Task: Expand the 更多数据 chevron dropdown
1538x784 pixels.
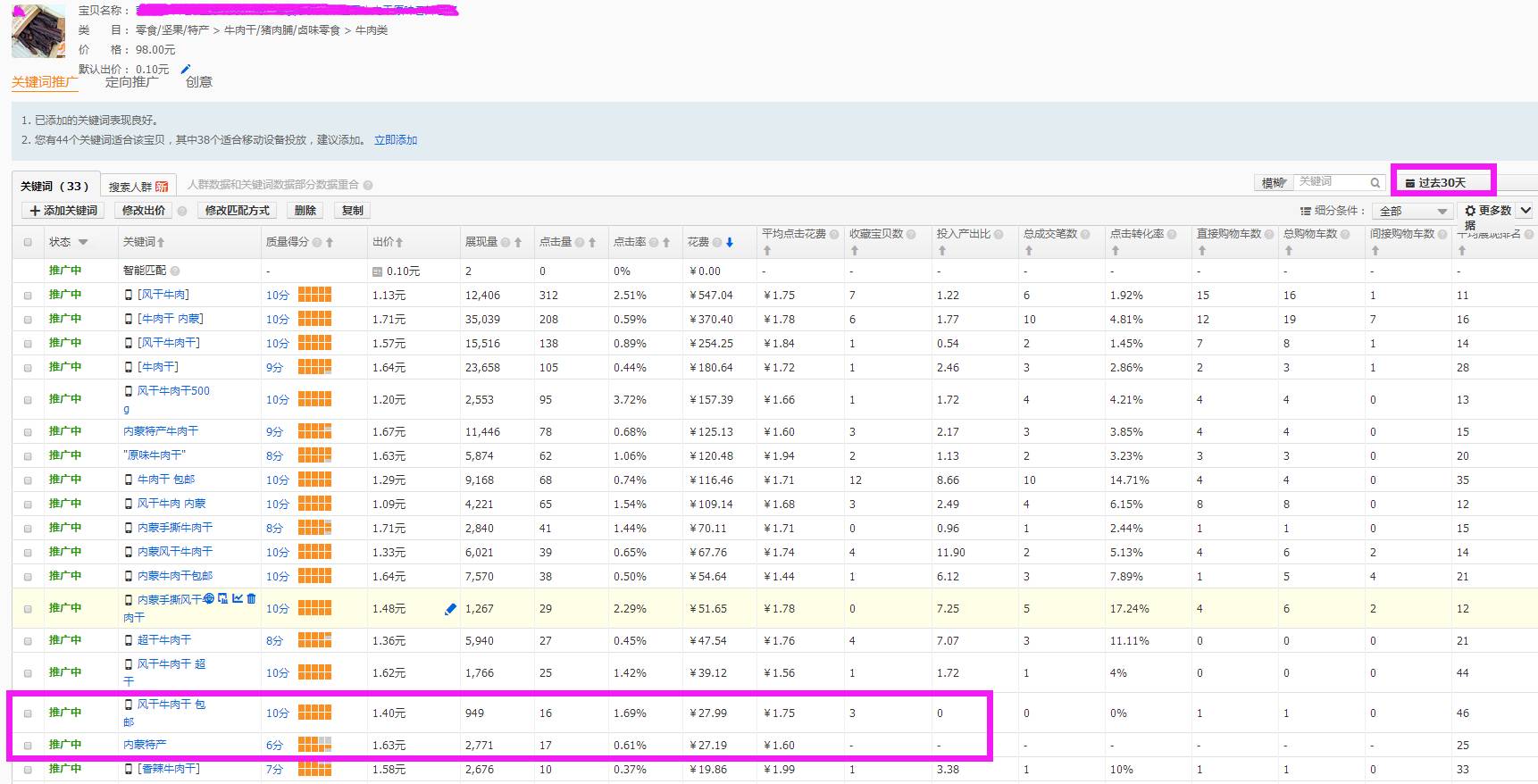Action: point(1525,211)
